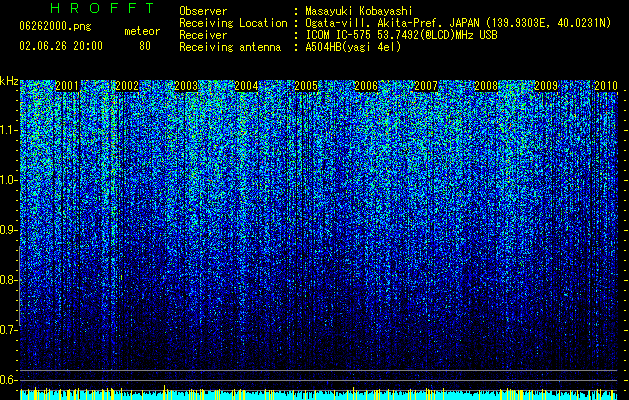
Task: Click the 2009 time marker
Action: pyautogui.click(x=546, y=86)
